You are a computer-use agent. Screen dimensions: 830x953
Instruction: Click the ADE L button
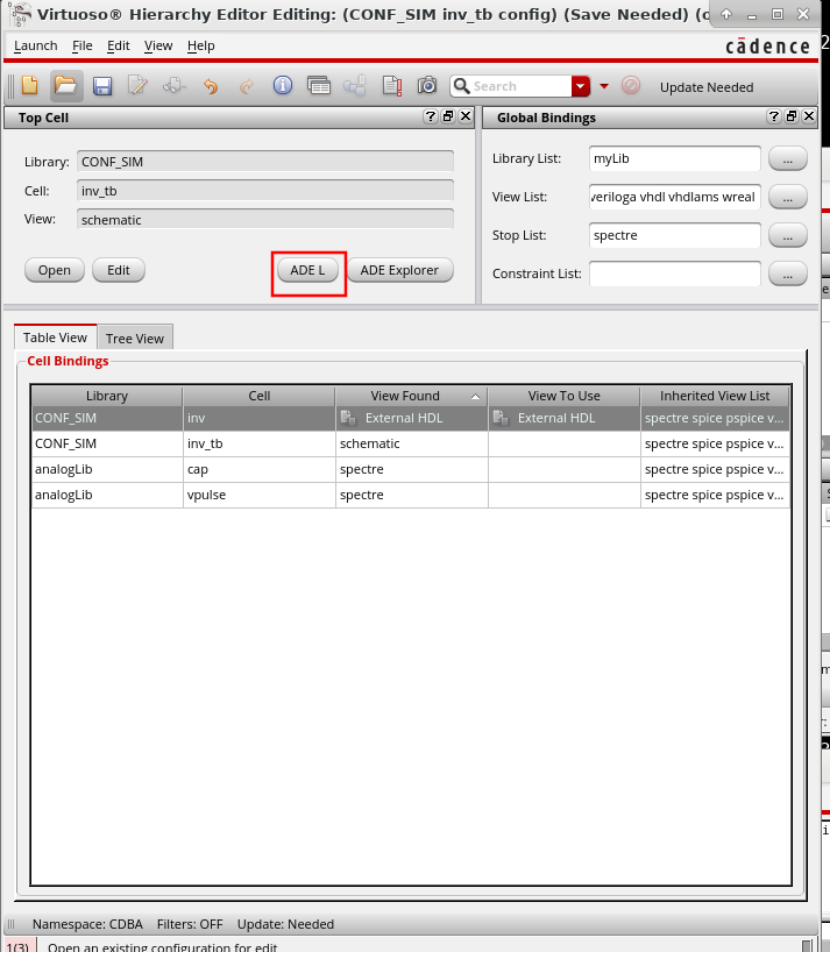307,270
